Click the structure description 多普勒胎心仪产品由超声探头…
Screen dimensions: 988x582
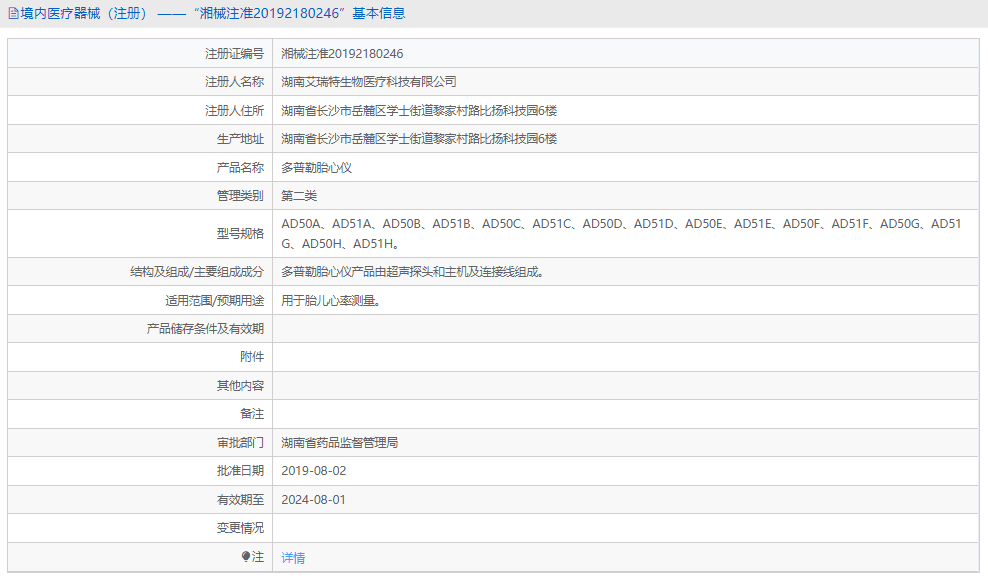[413, 272]
